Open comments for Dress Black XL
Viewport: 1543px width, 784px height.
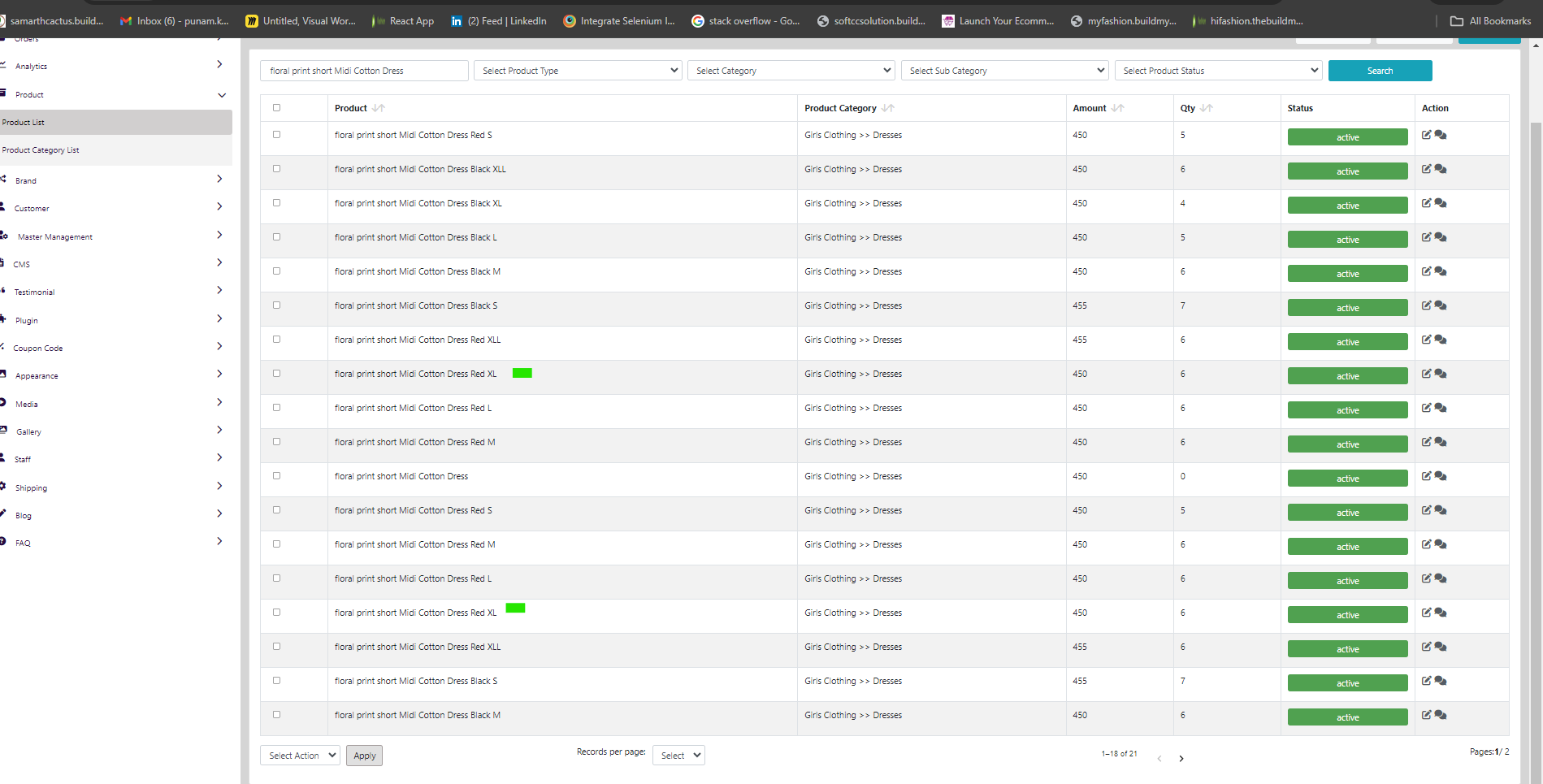tap(1441, 203)
